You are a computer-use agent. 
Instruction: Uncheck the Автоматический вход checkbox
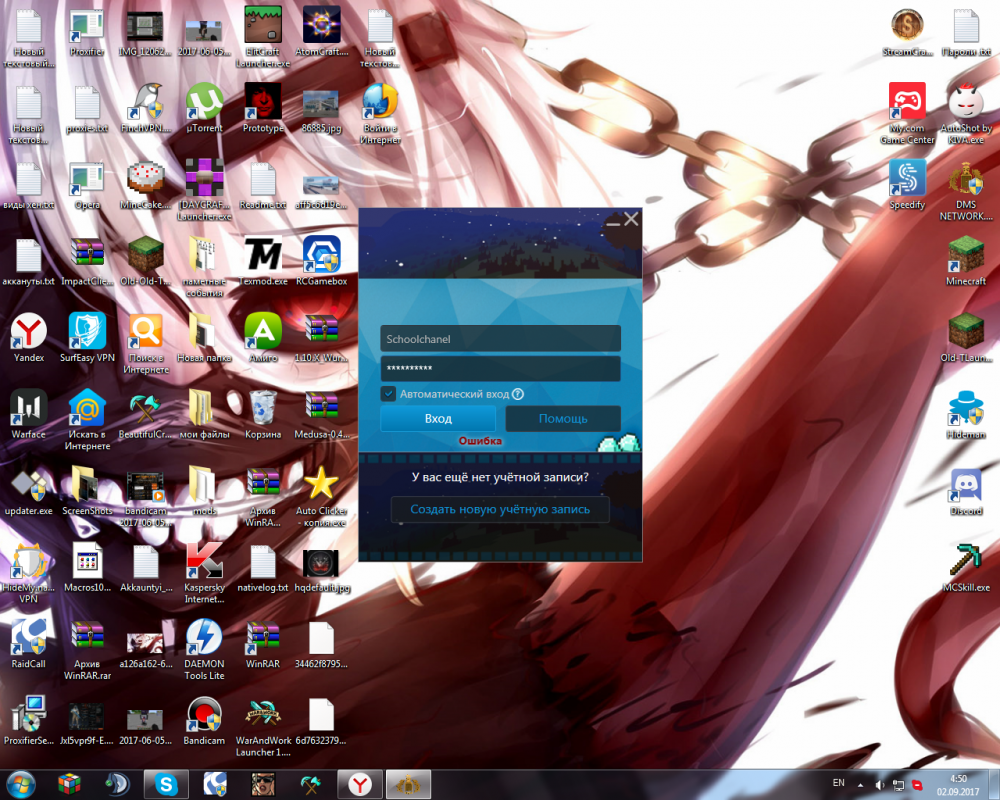point(389,394)
